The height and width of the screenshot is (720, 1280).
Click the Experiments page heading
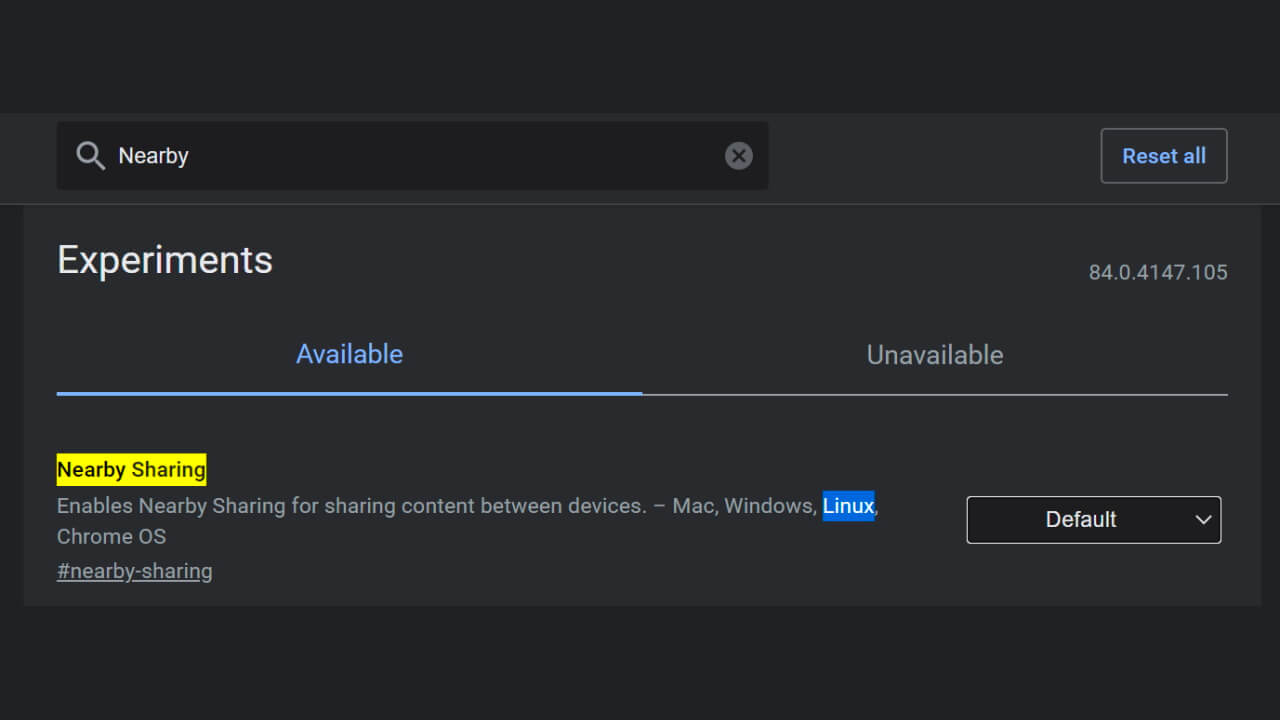click(x=165, y=260)
